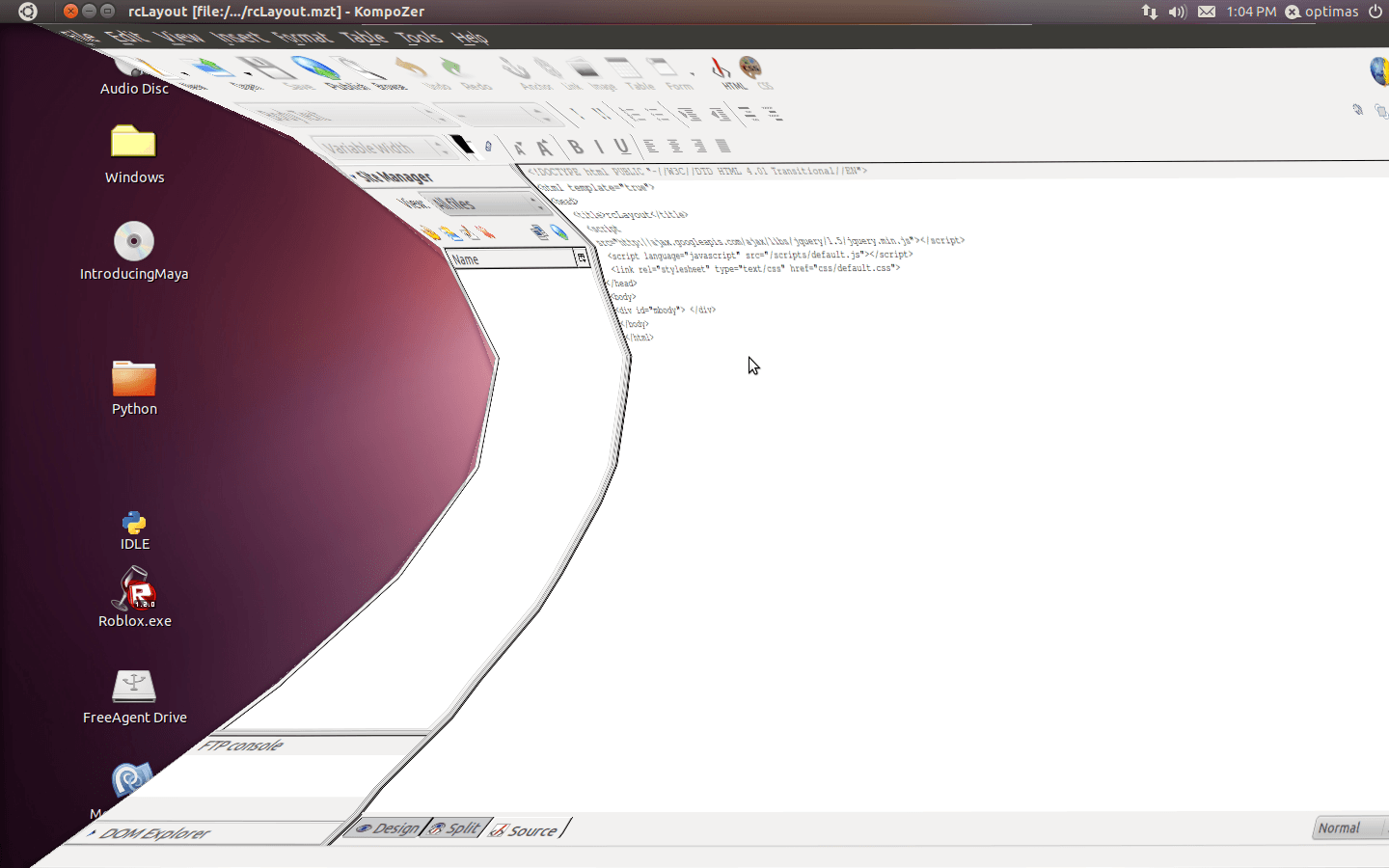Viewport: 1389px width, 868px height.
Task: Open the sound volume indicator
Action: 1177,12
